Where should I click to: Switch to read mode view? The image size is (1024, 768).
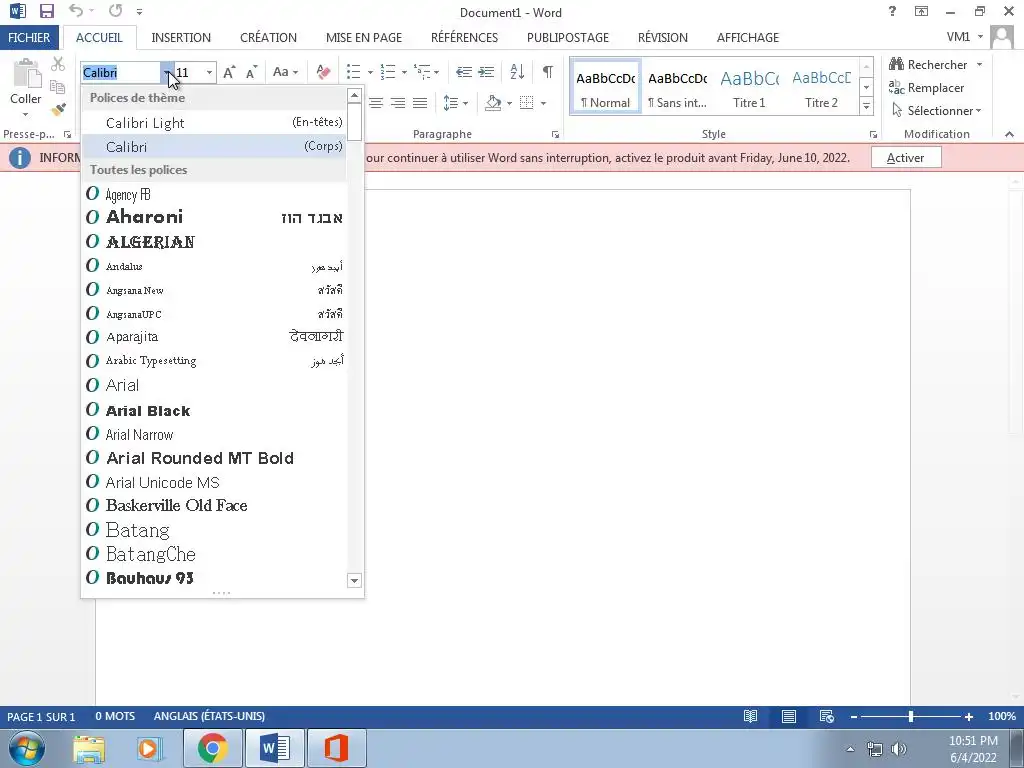[x=751, y=716]
